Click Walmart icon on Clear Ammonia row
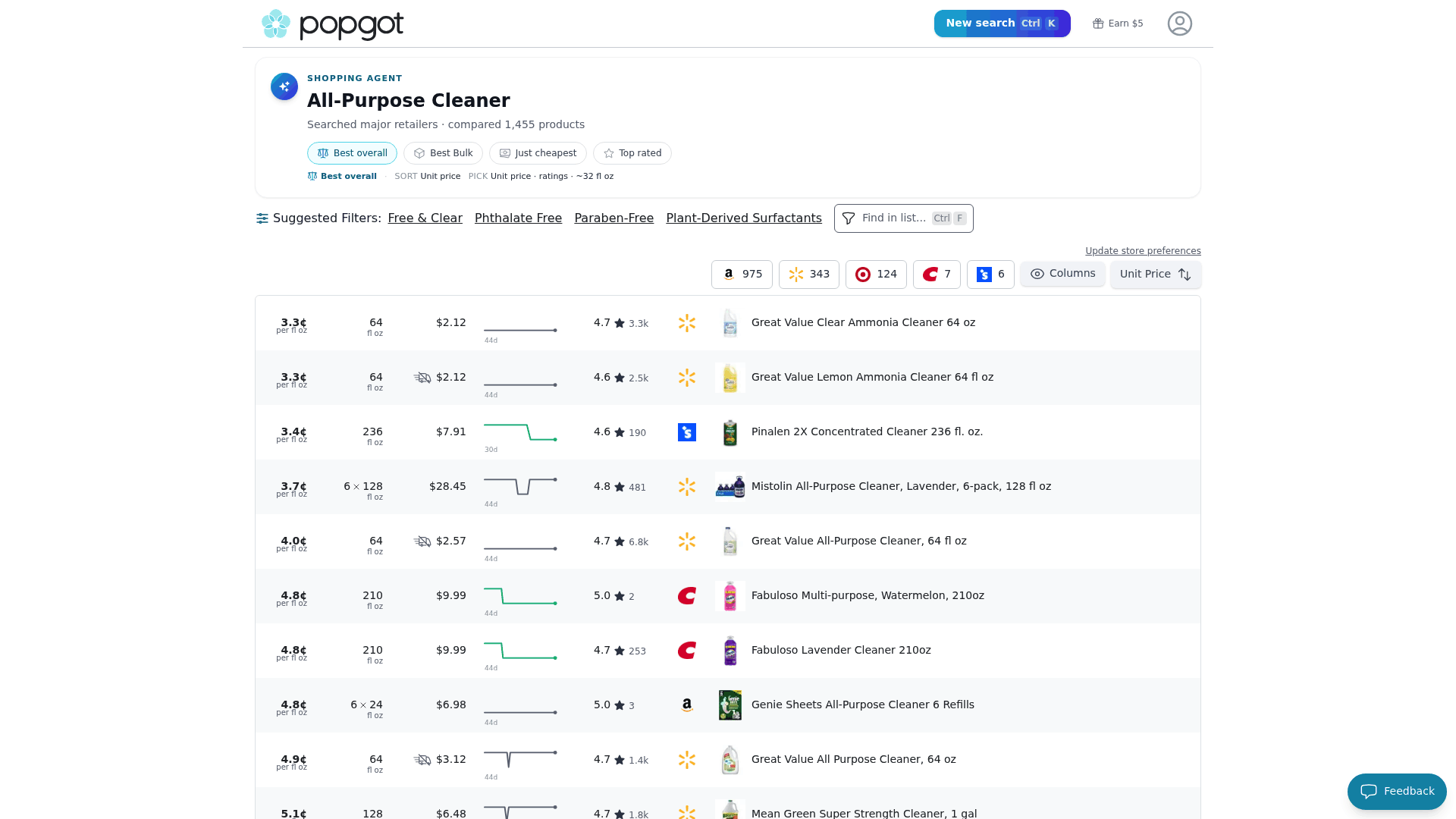1456x819 pixels. (687, 323)
